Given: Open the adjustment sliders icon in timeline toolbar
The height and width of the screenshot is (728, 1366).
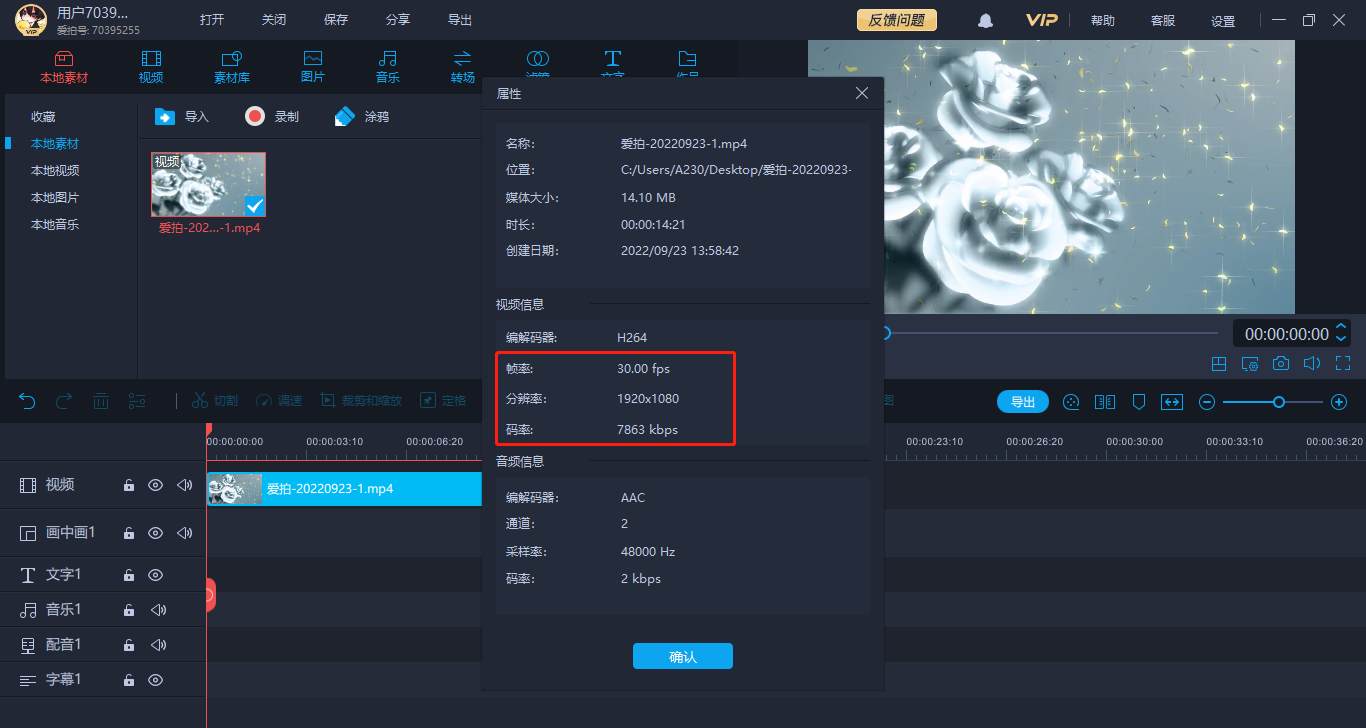Looking at the screenshot, I should (x=137, y=401).
